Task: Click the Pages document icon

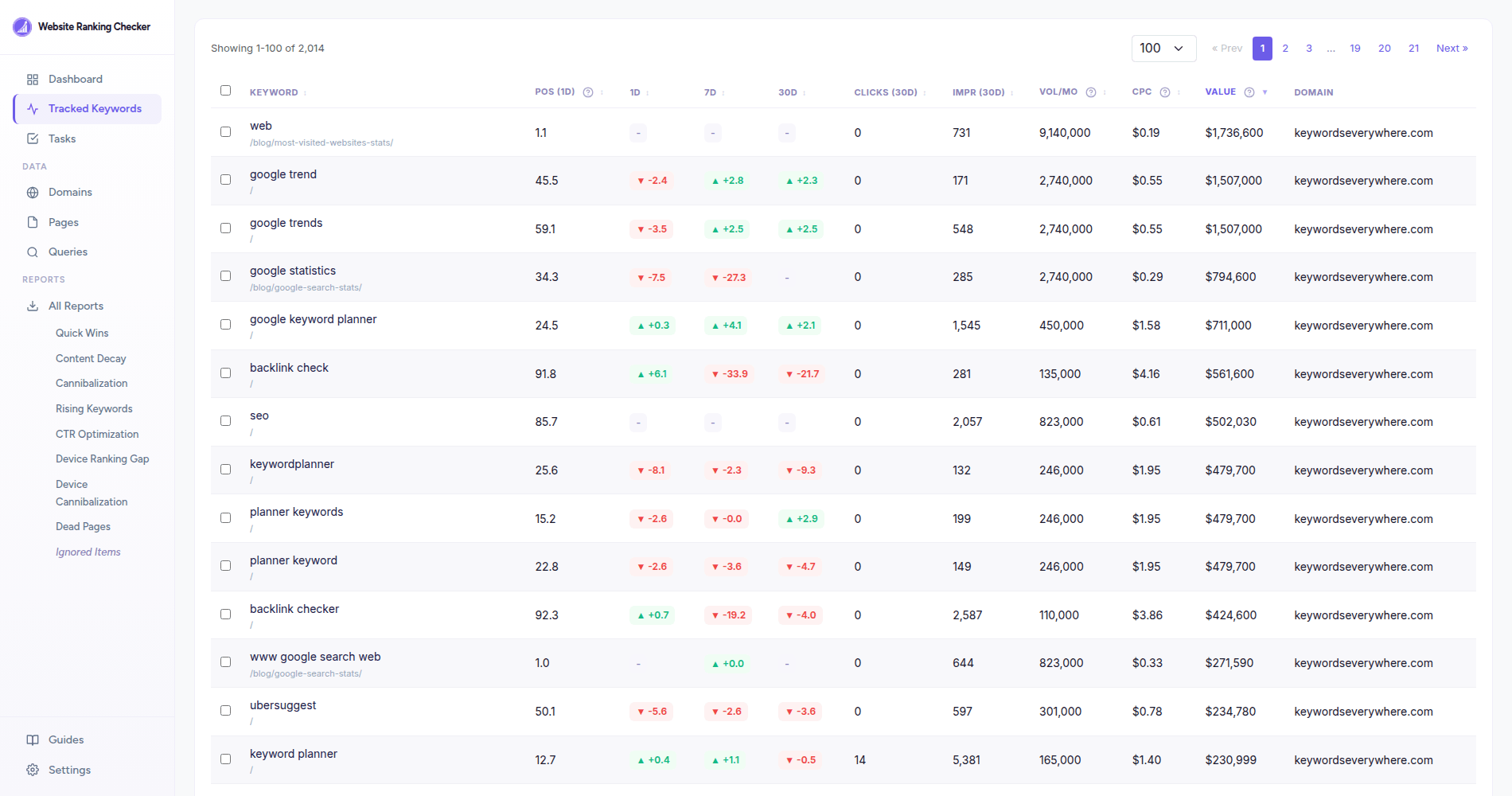Action: coord(33,222)
